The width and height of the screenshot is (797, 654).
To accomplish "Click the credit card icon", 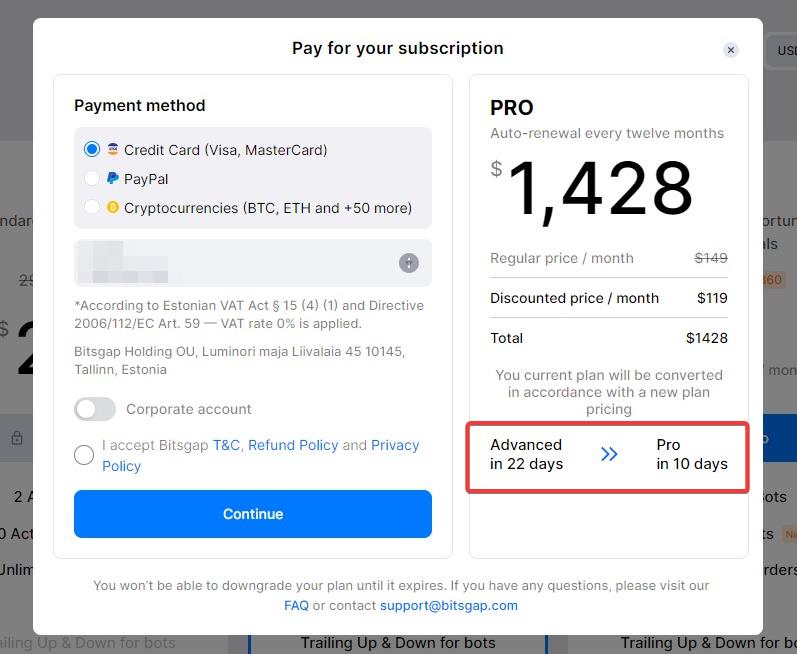I will coord(113,150).
